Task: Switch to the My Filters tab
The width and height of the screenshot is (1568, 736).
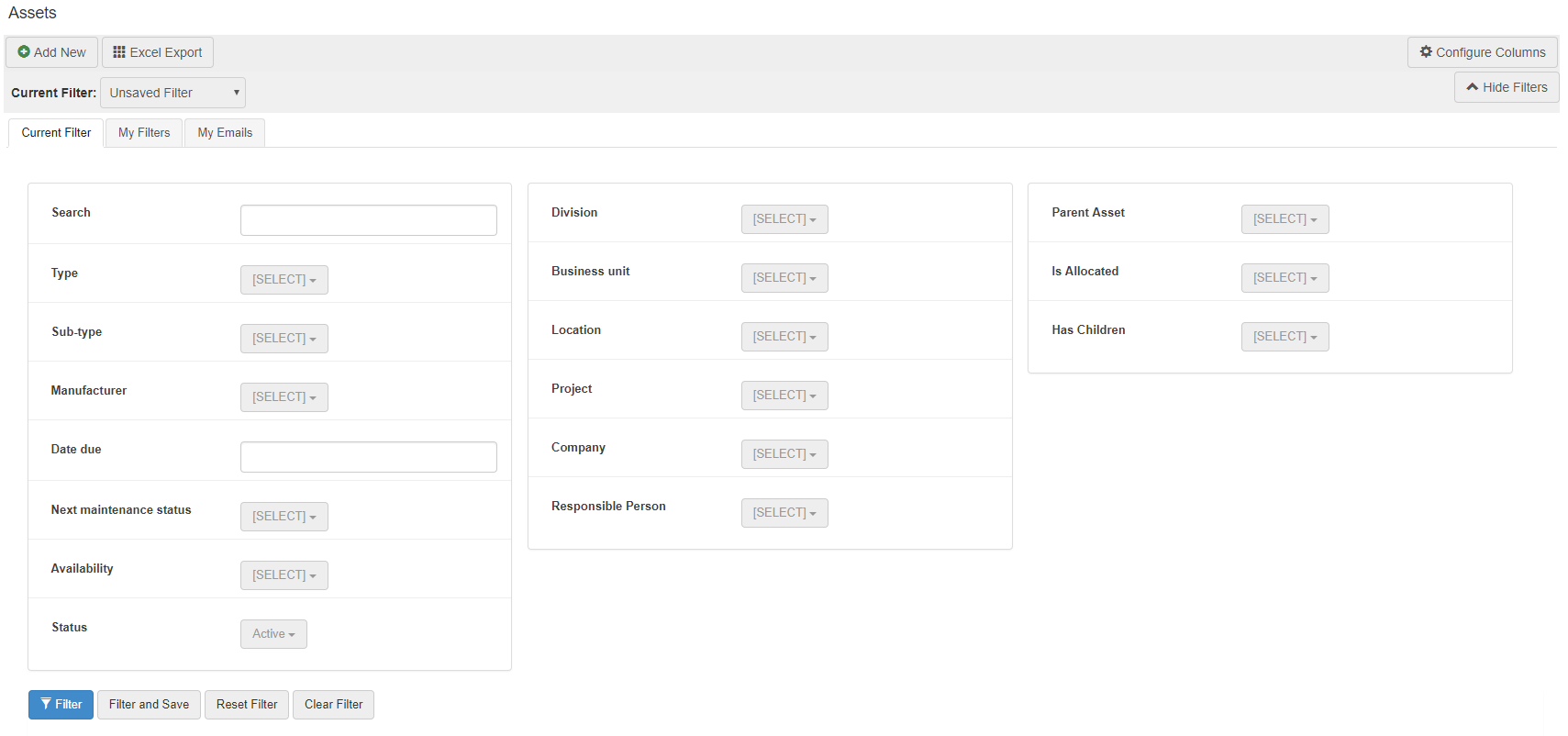Action: [144, 133]
